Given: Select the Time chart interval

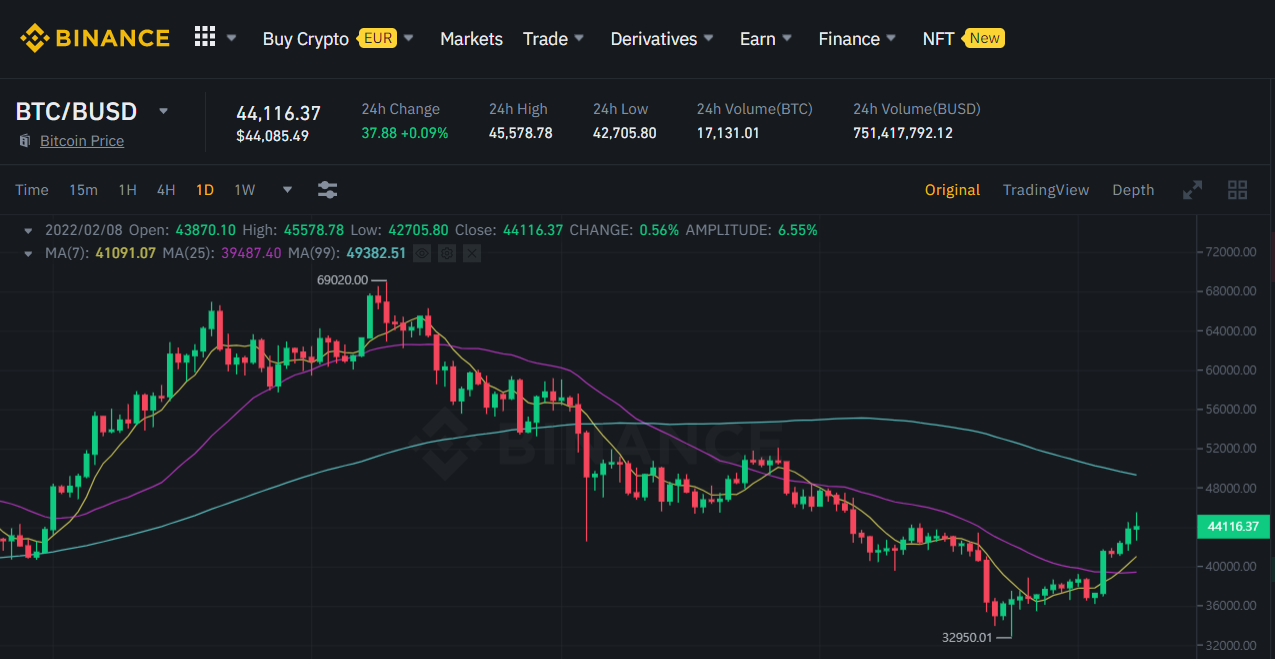Looking at the screenshot, I should coord(32,190).
